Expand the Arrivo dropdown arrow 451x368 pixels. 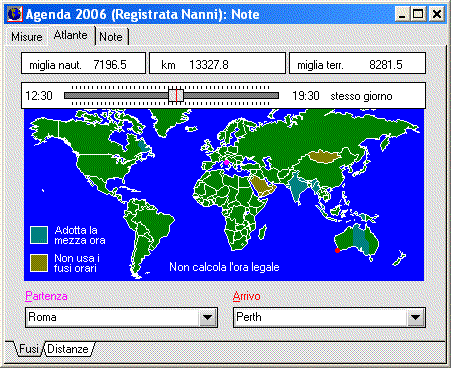[x=415, y=317]
